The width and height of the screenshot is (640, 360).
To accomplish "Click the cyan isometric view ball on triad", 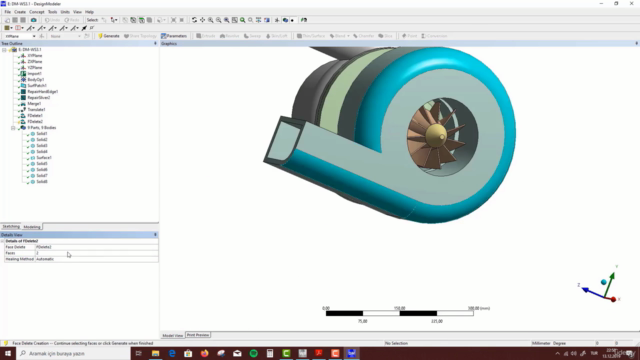I will coord(604,282).
